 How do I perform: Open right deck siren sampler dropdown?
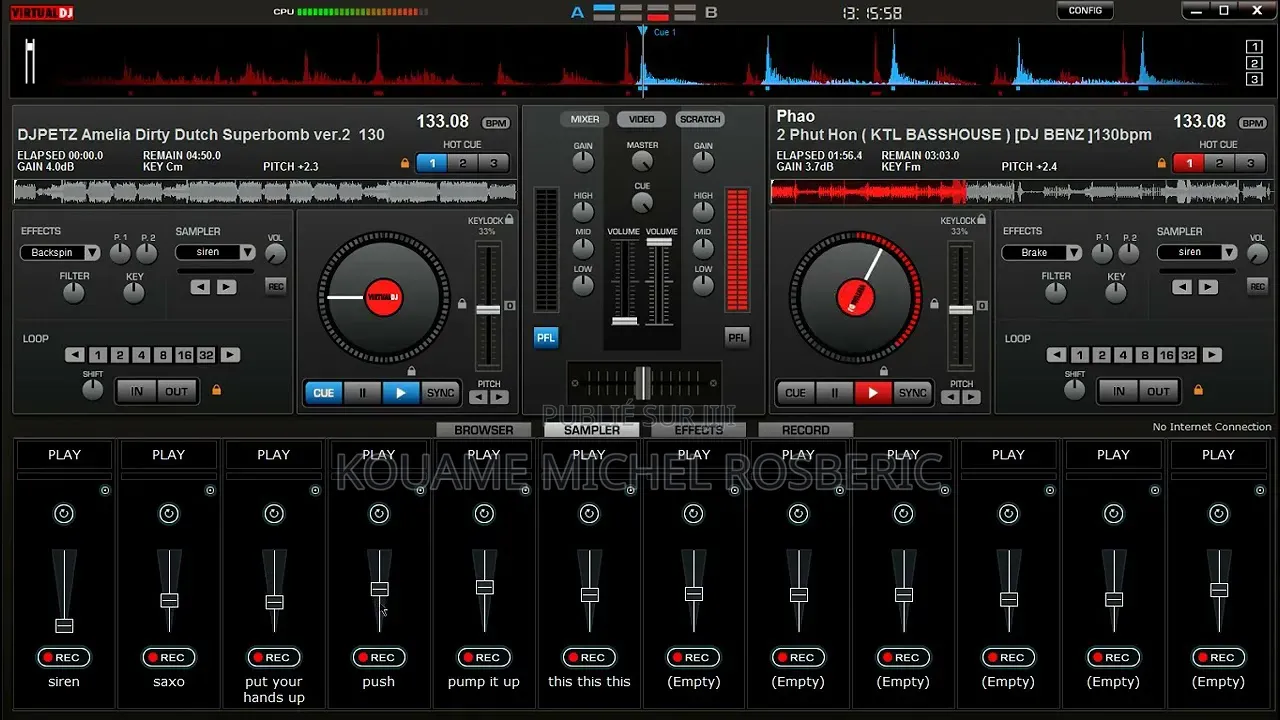click(1197, 253)
